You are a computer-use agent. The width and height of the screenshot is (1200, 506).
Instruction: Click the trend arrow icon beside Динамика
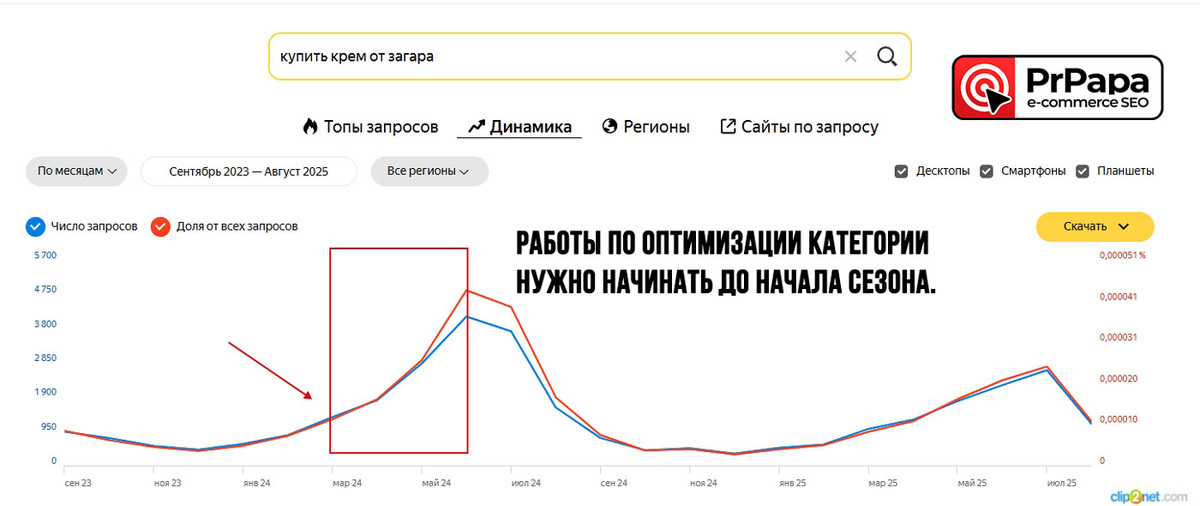tap(476, 126)
